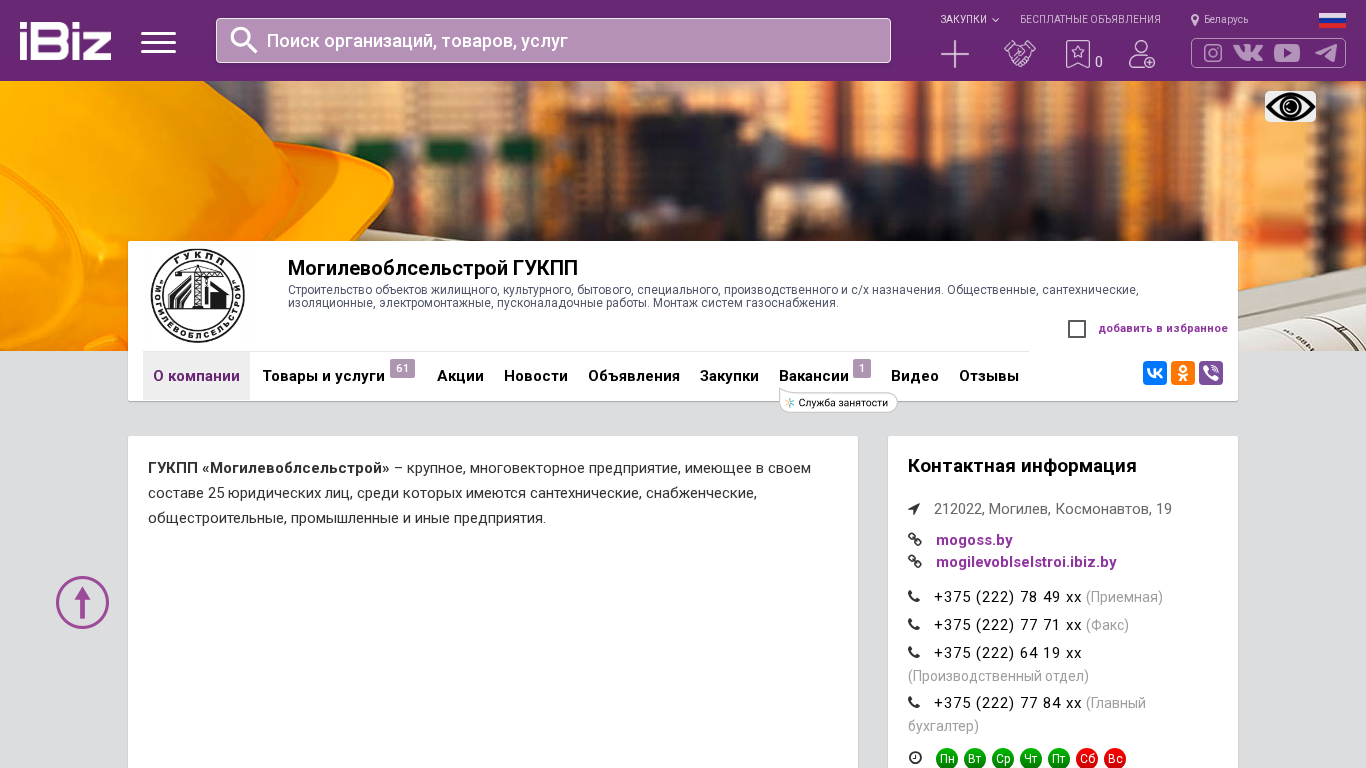Screen dimensions: 1366x768
Task: Toggle accessibility eye view mode
Action: [1290, 106]
